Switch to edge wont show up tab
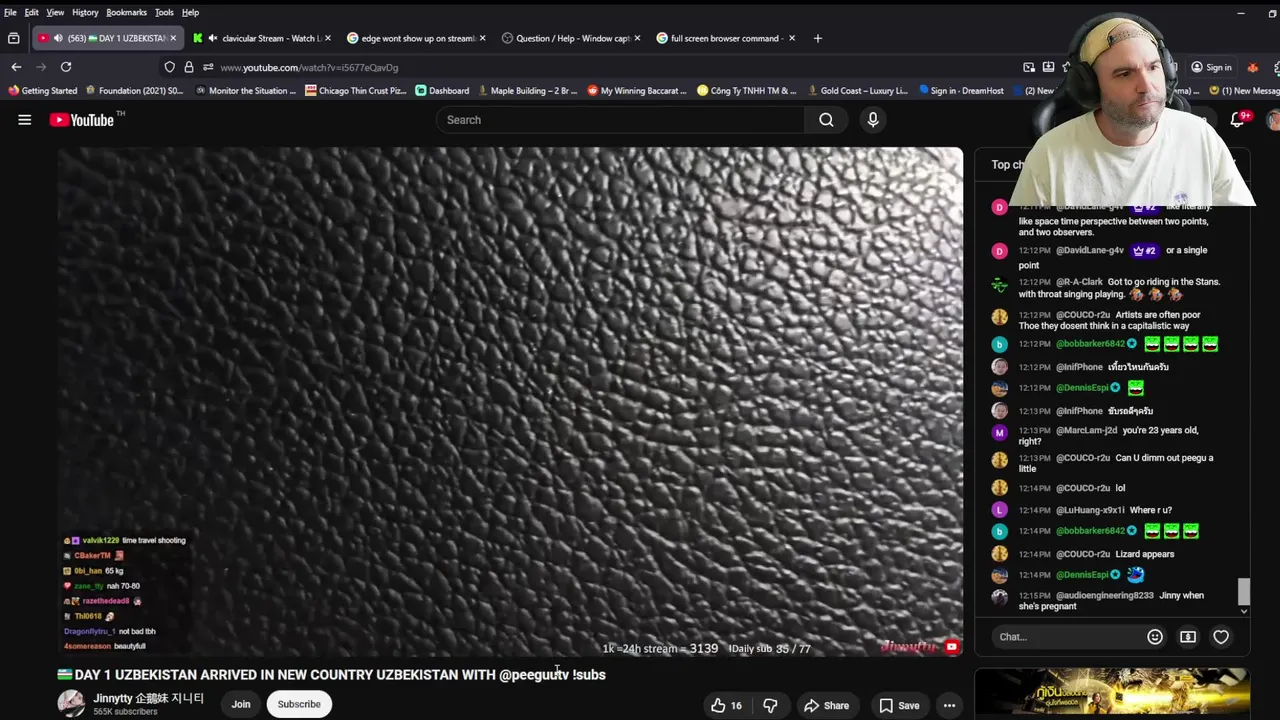The width and height of the screenshot is (1280, 720). click(x=415, y=38)
